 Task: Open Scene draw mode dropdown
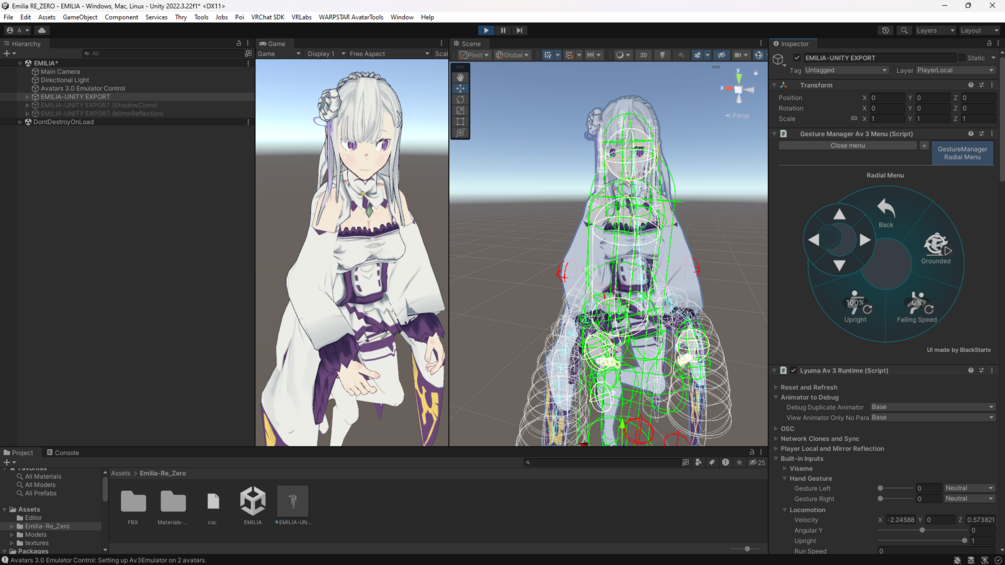click(622, 55)
